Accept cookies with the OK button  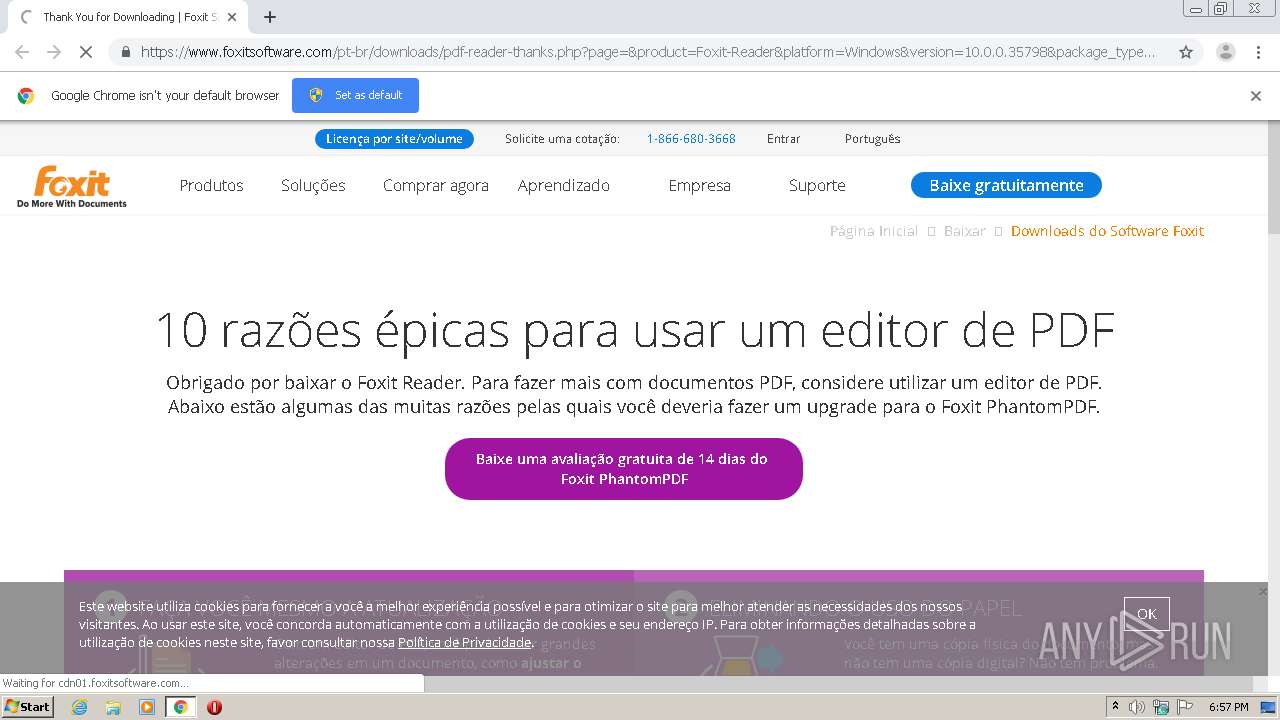[1146, 614]
